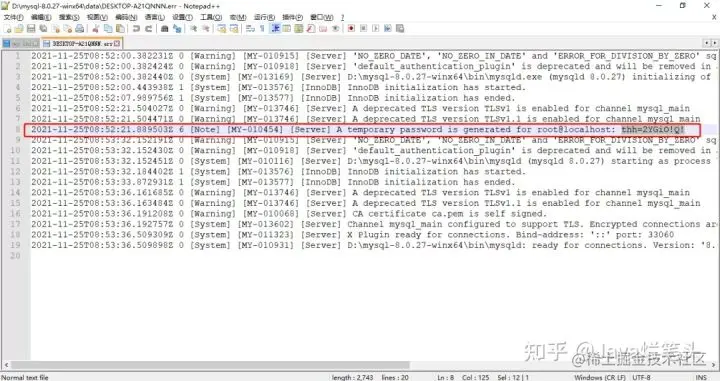The image size is (720, 381).
Task: Open the Document Map panel icon
Action: click(299, 28)
